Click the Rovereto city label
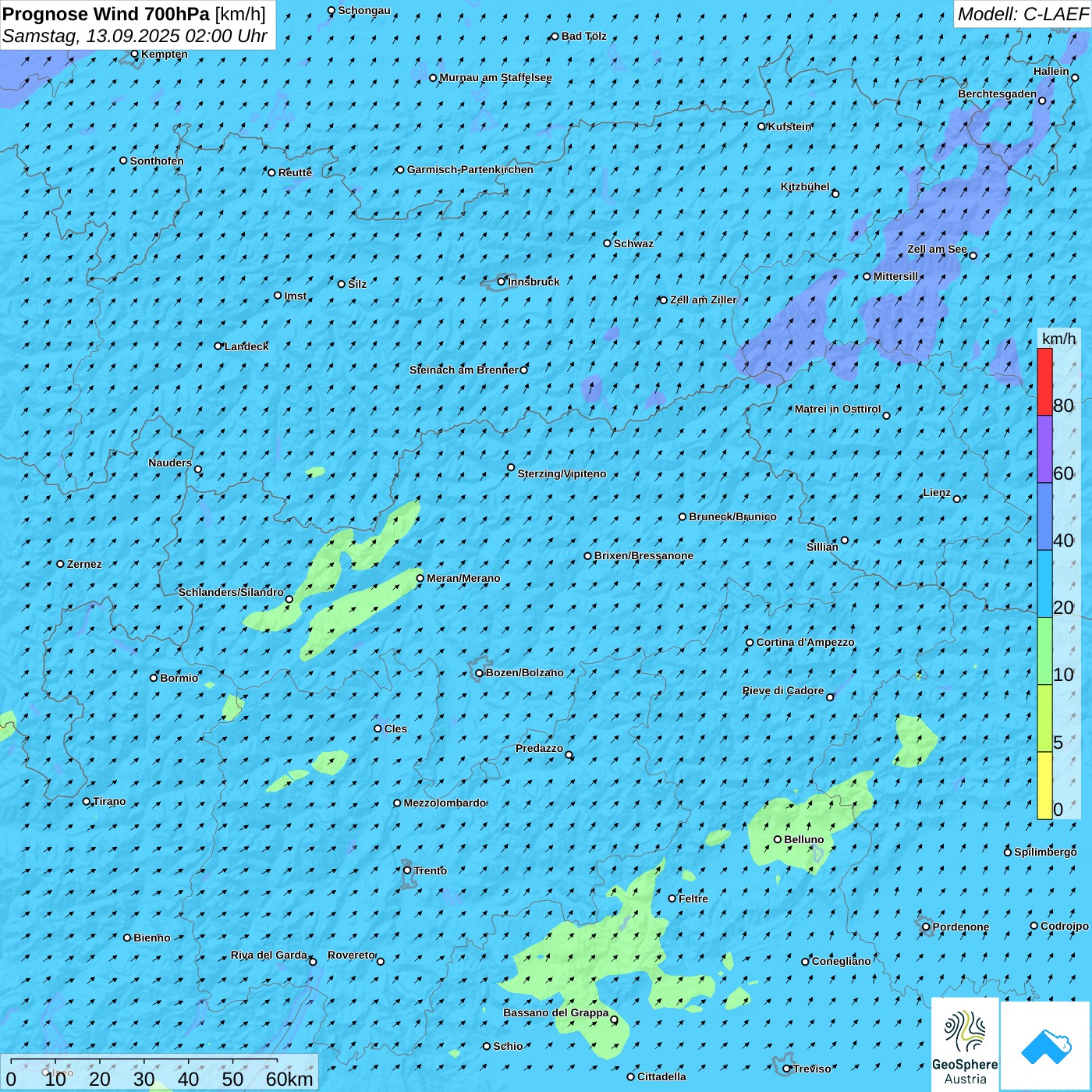Viewport: 1092px width, 1092px height. tap(351, 955)
